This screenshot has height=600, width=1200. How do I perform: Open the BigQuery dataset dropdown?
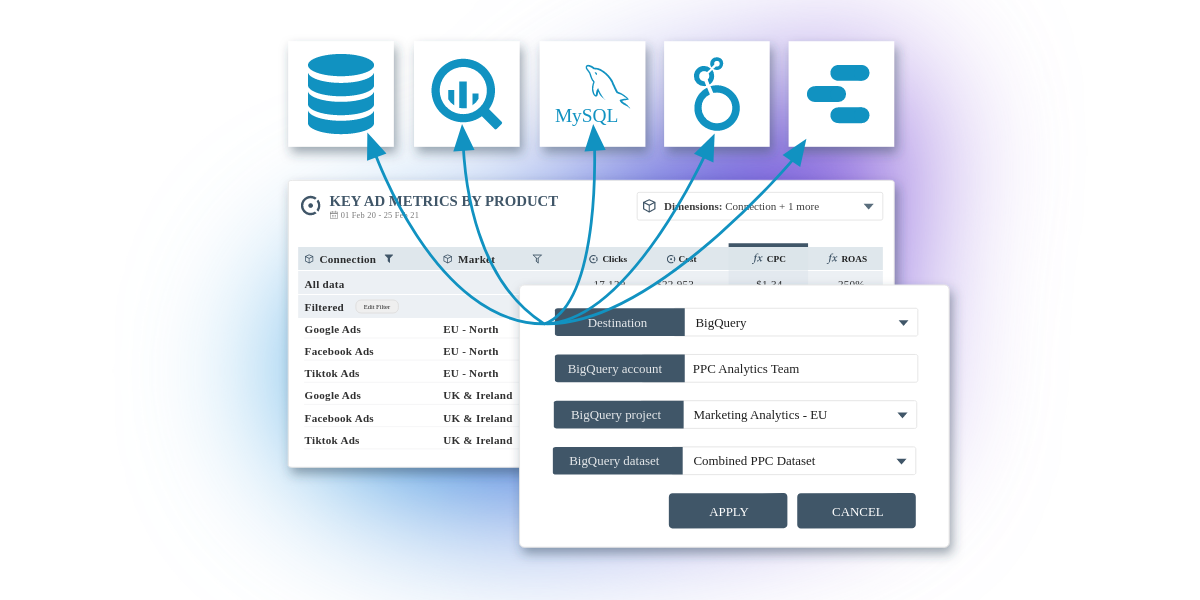(x=799, y=461)
